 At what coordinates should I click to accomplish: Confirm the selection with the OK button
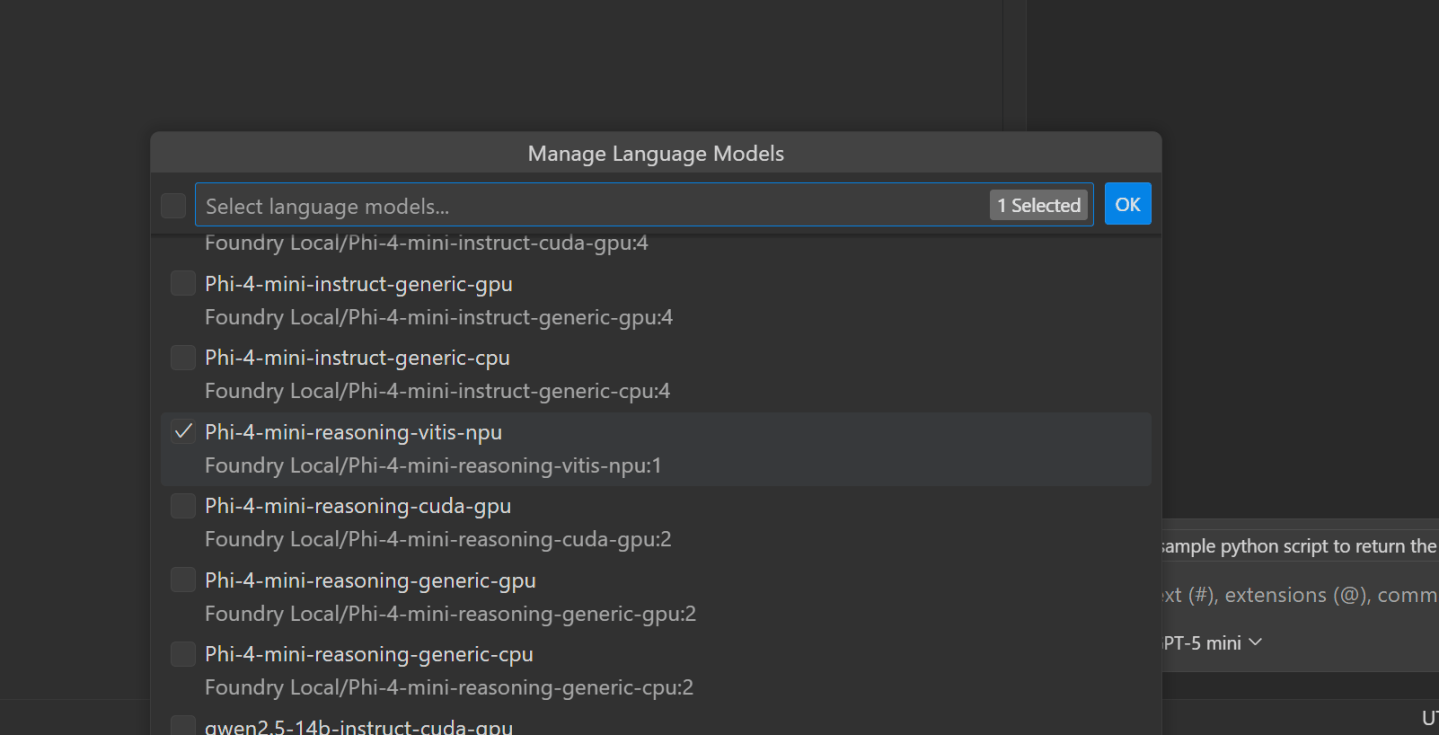click(1128, 204)
